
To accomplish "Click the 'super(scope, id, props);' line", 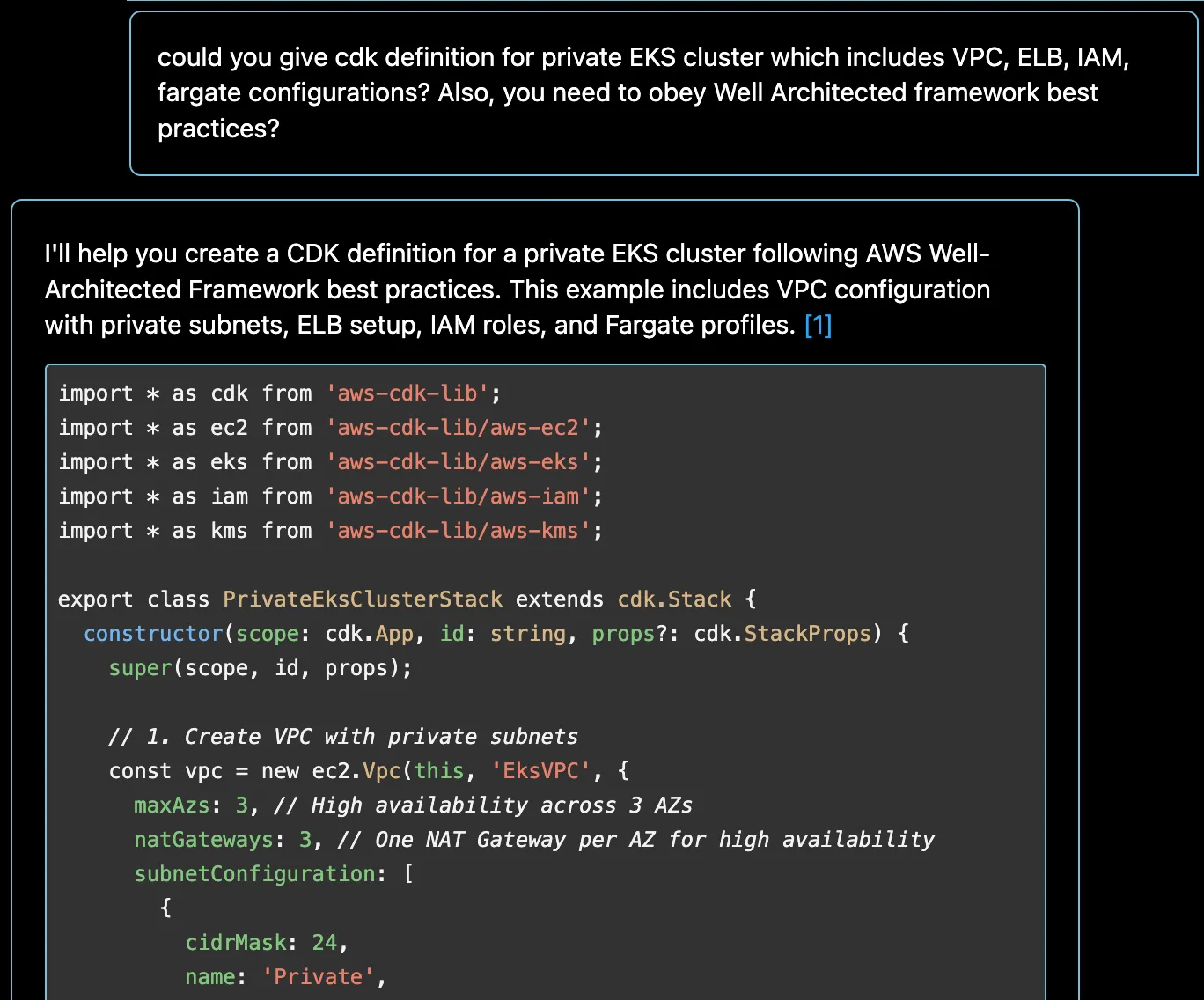I will [x=261, y=668].
